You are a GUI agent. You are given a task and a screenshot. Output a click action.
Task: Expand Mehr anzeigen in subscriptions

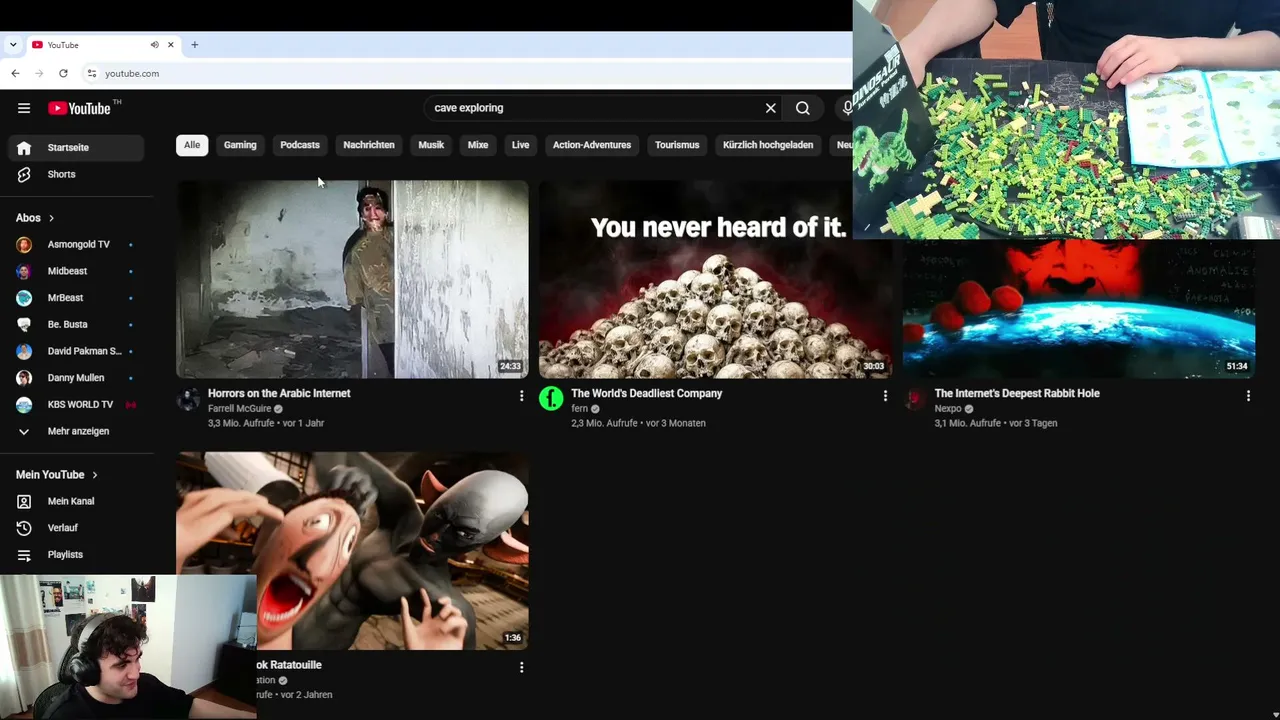tap(77, 431)
